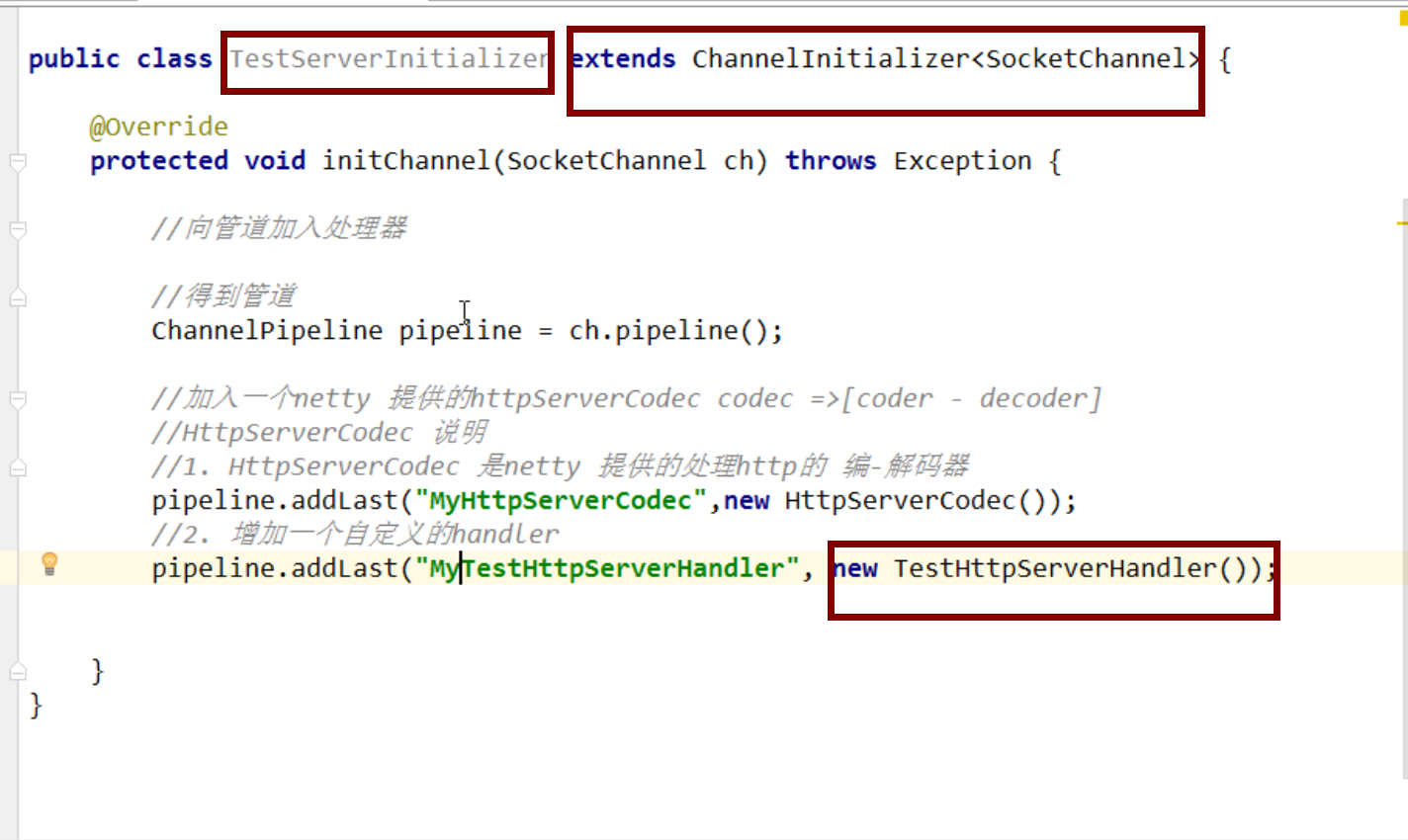Click the "MyHttpServerCodec" string literal
This screenshot has width=1408, height=840.
562,500
